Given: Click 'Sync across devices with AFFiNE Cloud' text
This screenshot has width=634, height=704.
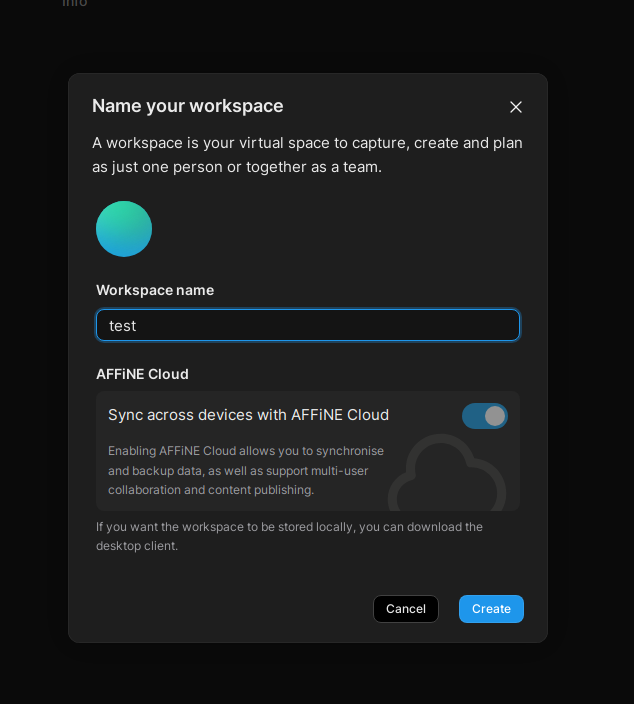Looking at the screenshot, I should pyautogui.click(x=248, y=415).
